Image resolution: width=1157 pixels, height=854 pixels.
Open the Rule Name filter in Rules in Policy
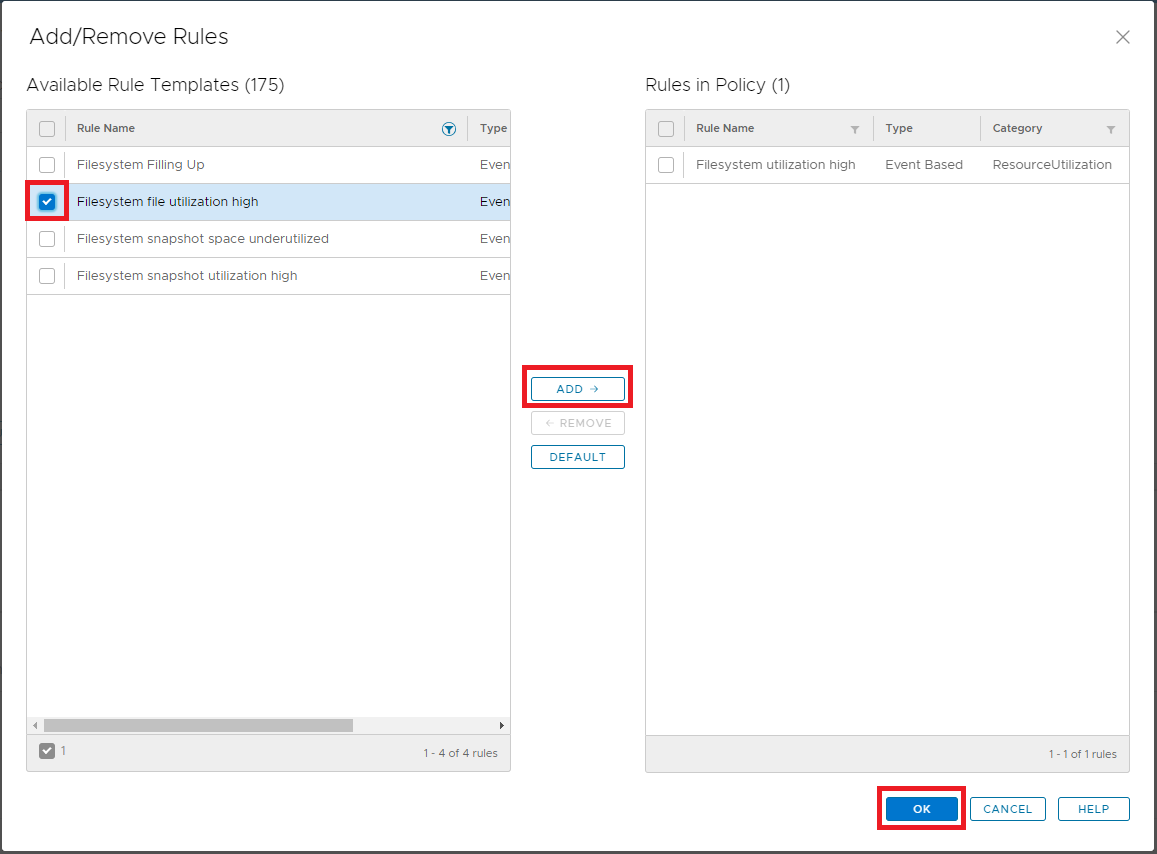[855, 128]
